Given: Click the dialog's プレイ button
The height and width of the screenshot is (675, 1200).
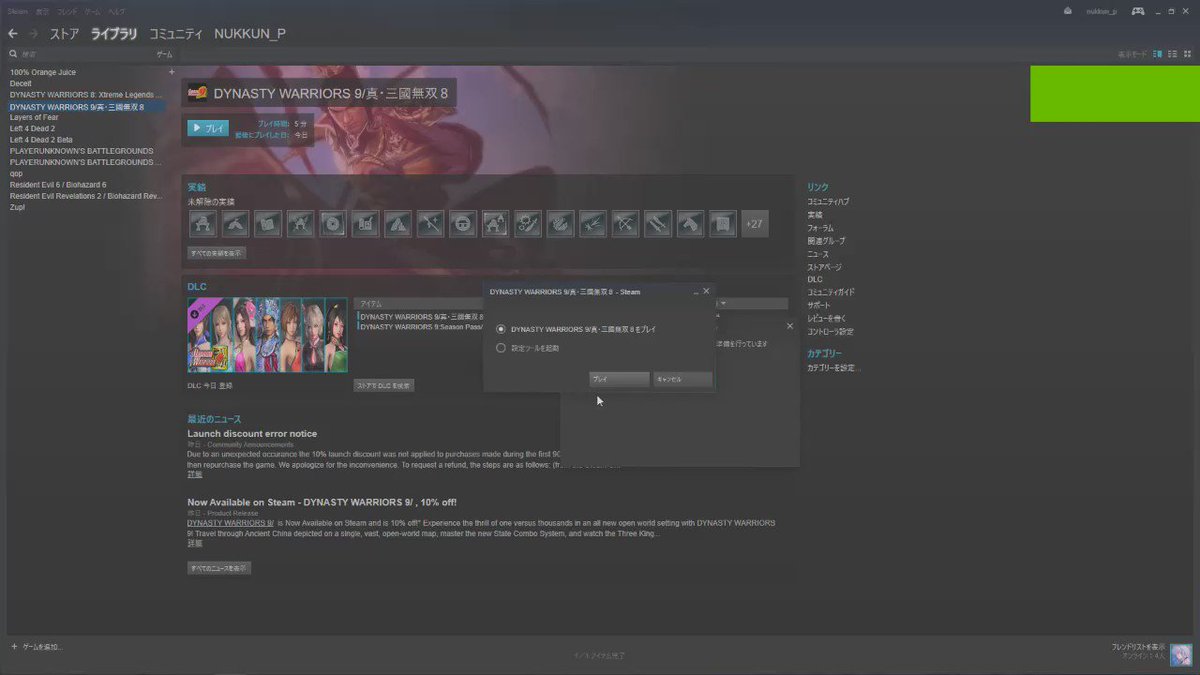Looking at the screenshot, I should [619, 380].
